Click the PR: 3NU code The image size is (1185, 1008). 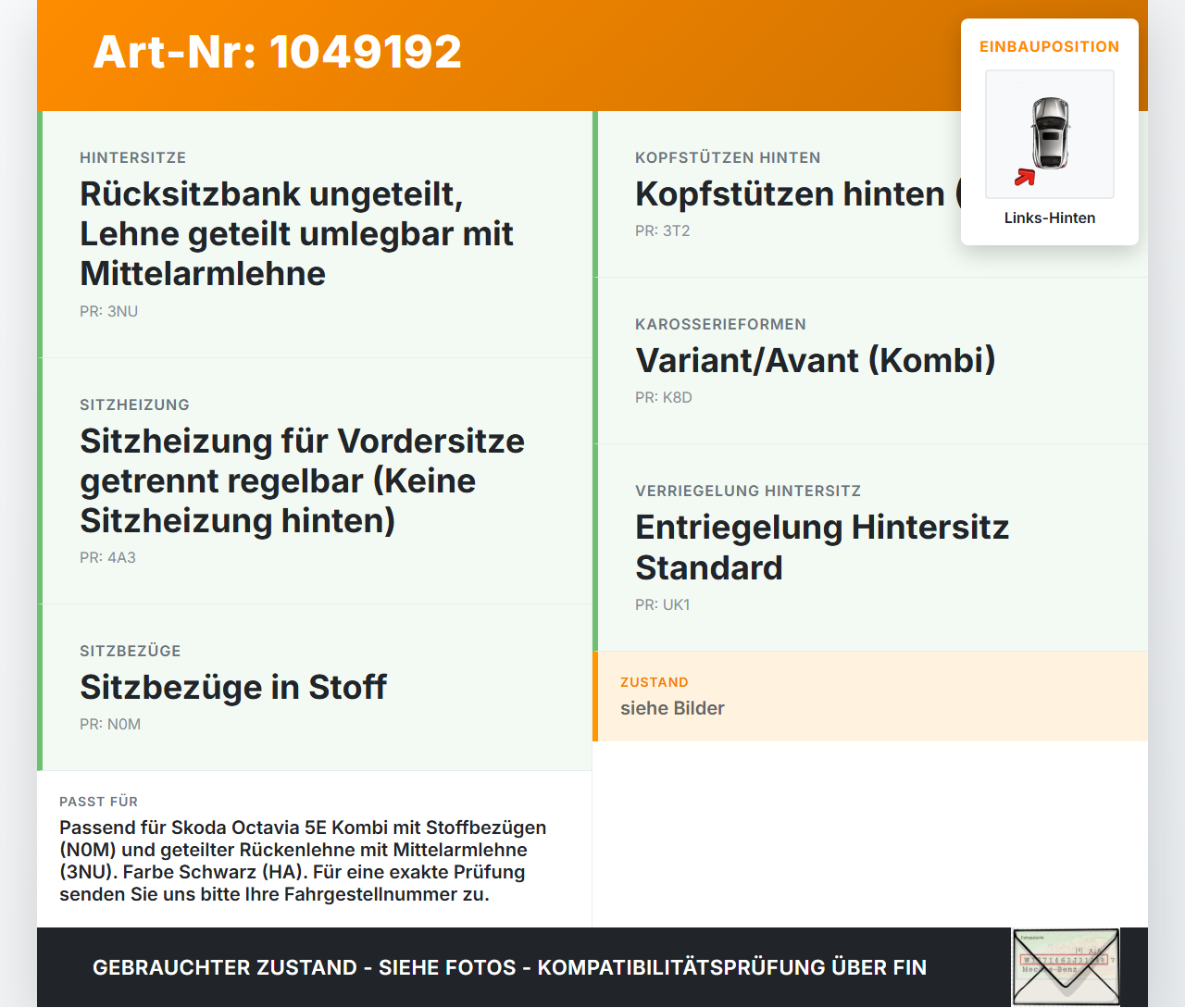[x=108, y=311]
